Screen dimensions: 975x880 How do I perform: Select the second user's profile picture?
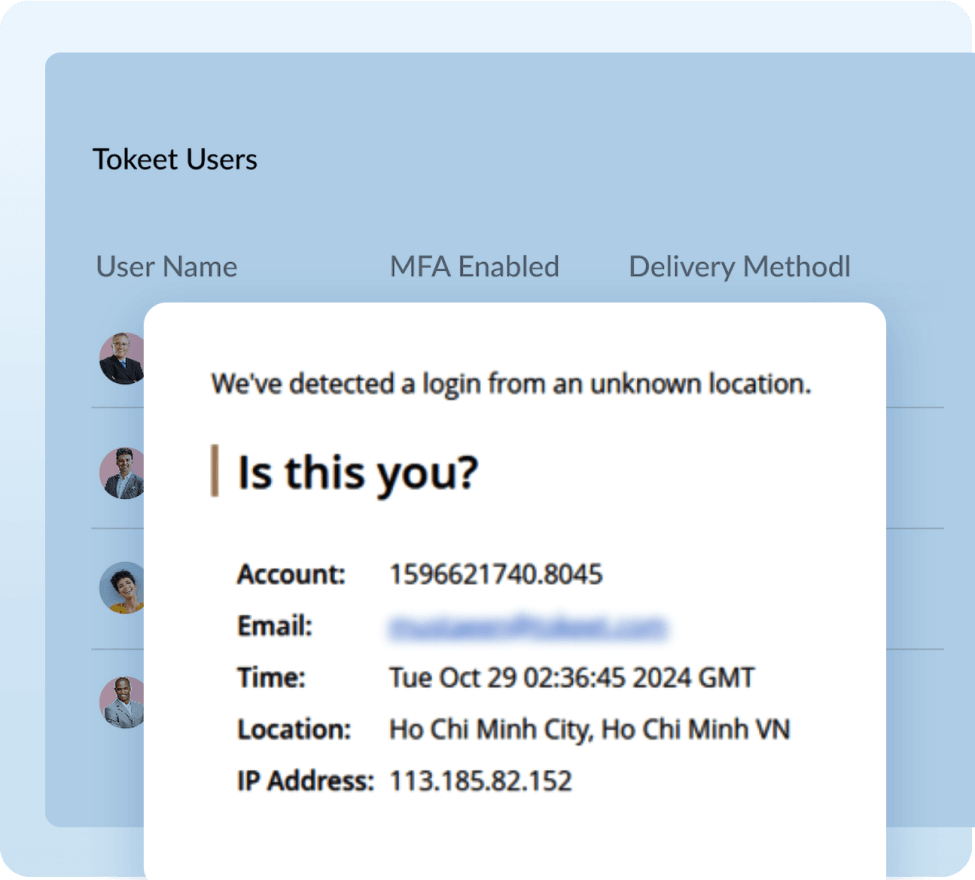click(121, 472)
